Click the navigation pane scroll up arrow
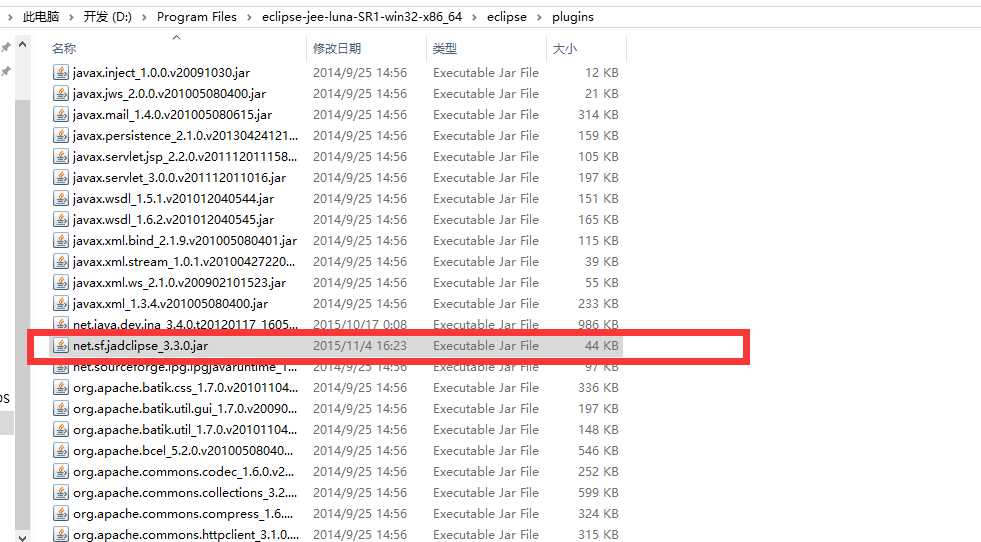The image size is (981, 542). point(23,44)
